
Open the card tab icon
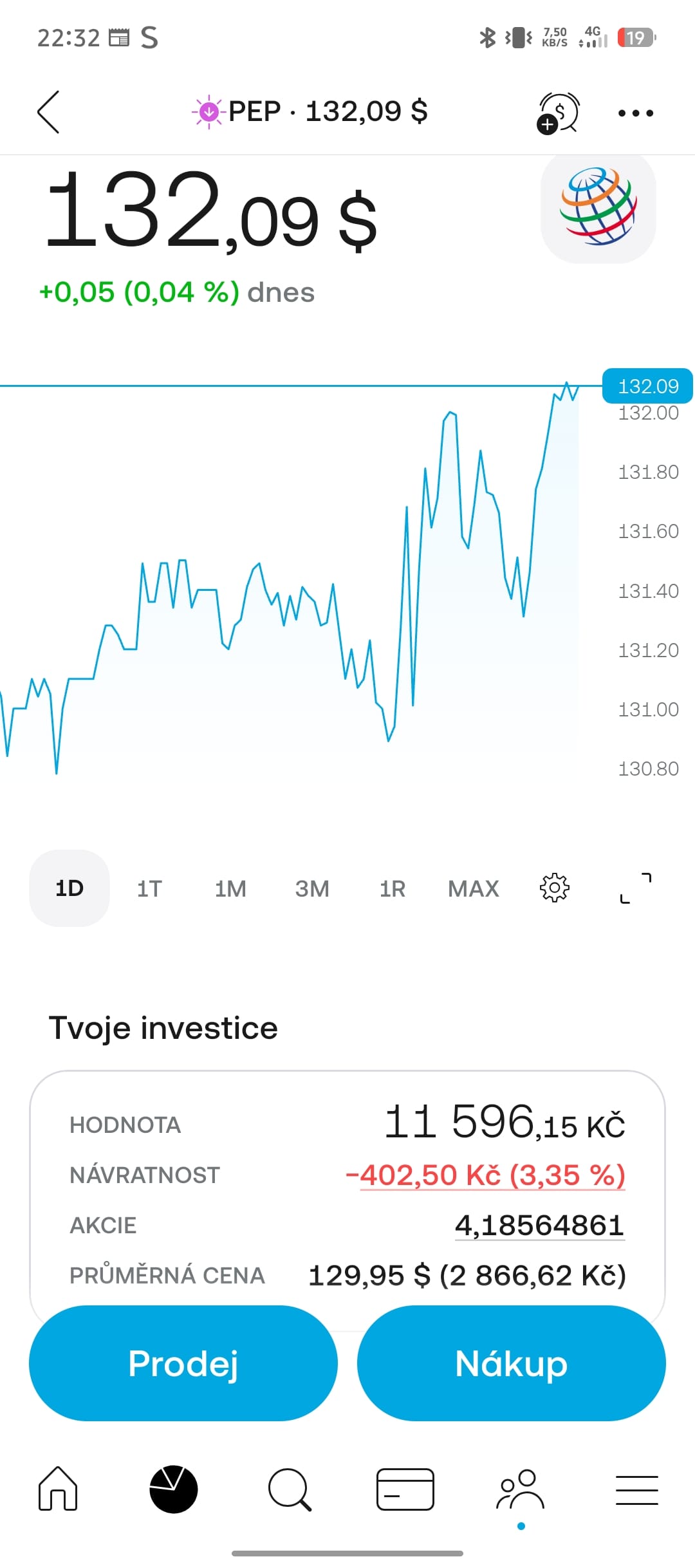(x=405, y=1489)
